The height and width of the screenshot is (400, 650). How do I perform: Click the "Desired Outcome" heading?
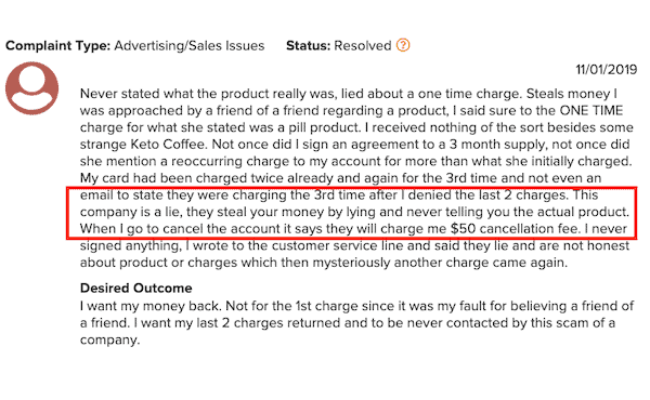136,288
